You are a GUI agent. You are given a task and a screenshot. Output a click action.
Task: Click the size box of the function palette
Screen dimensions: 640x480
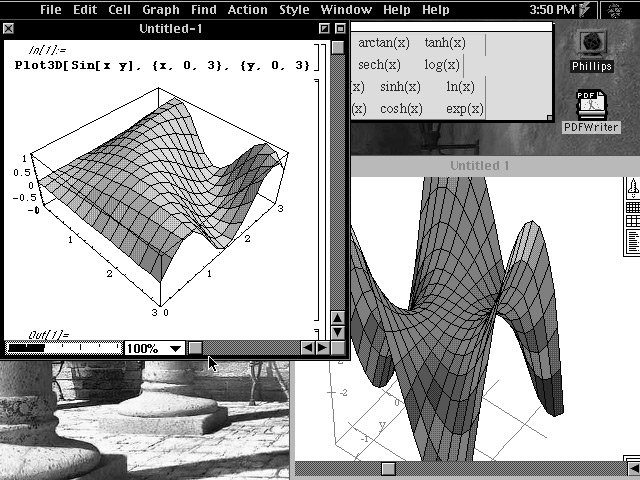tap(550, 118)
